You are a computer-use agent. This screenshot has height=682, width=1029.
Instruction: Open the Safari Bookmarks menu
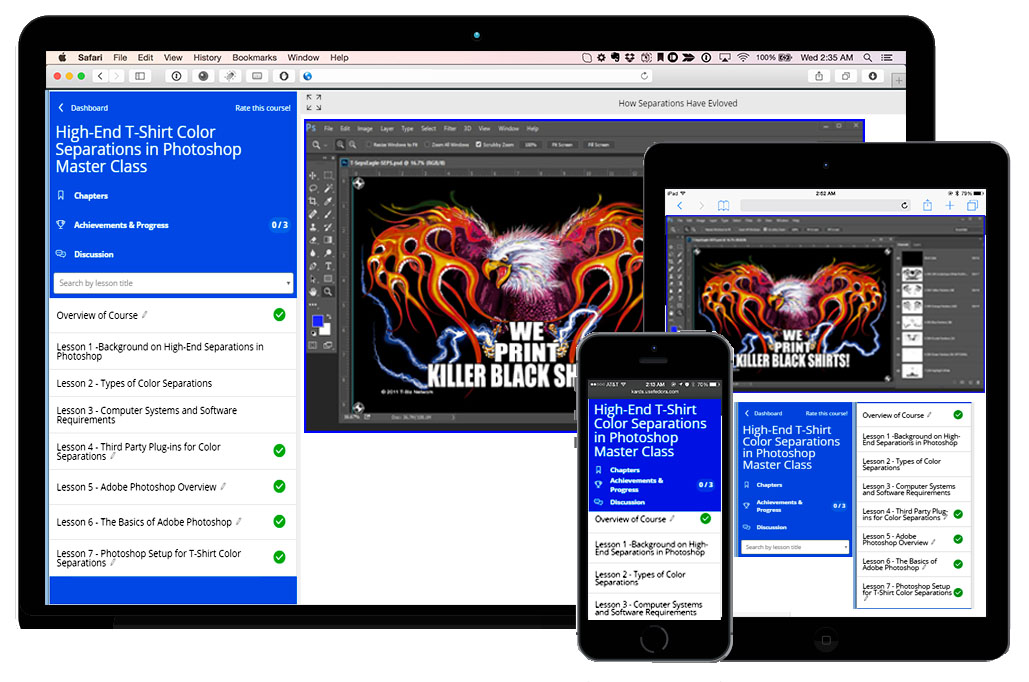coord(255,58)
